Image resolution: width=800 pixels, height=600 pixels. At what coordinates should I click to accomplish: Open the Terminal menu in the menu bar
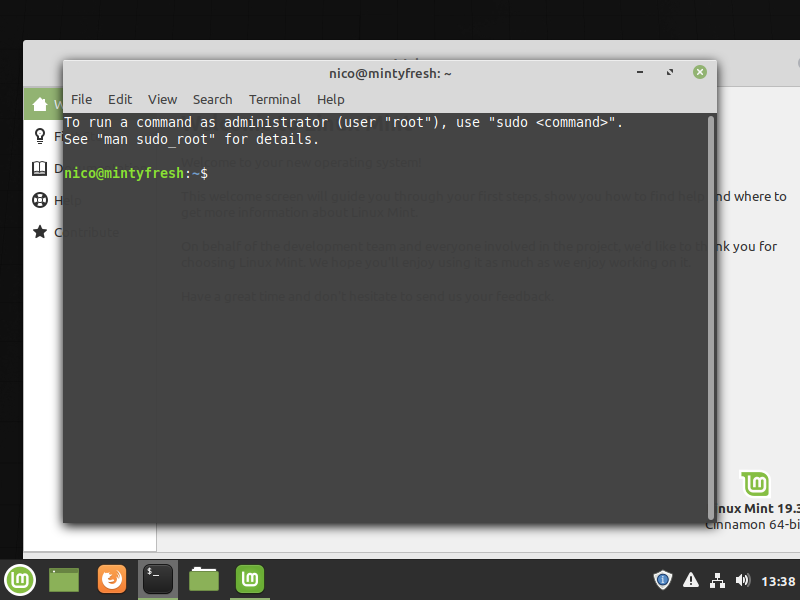pos(275,99)
